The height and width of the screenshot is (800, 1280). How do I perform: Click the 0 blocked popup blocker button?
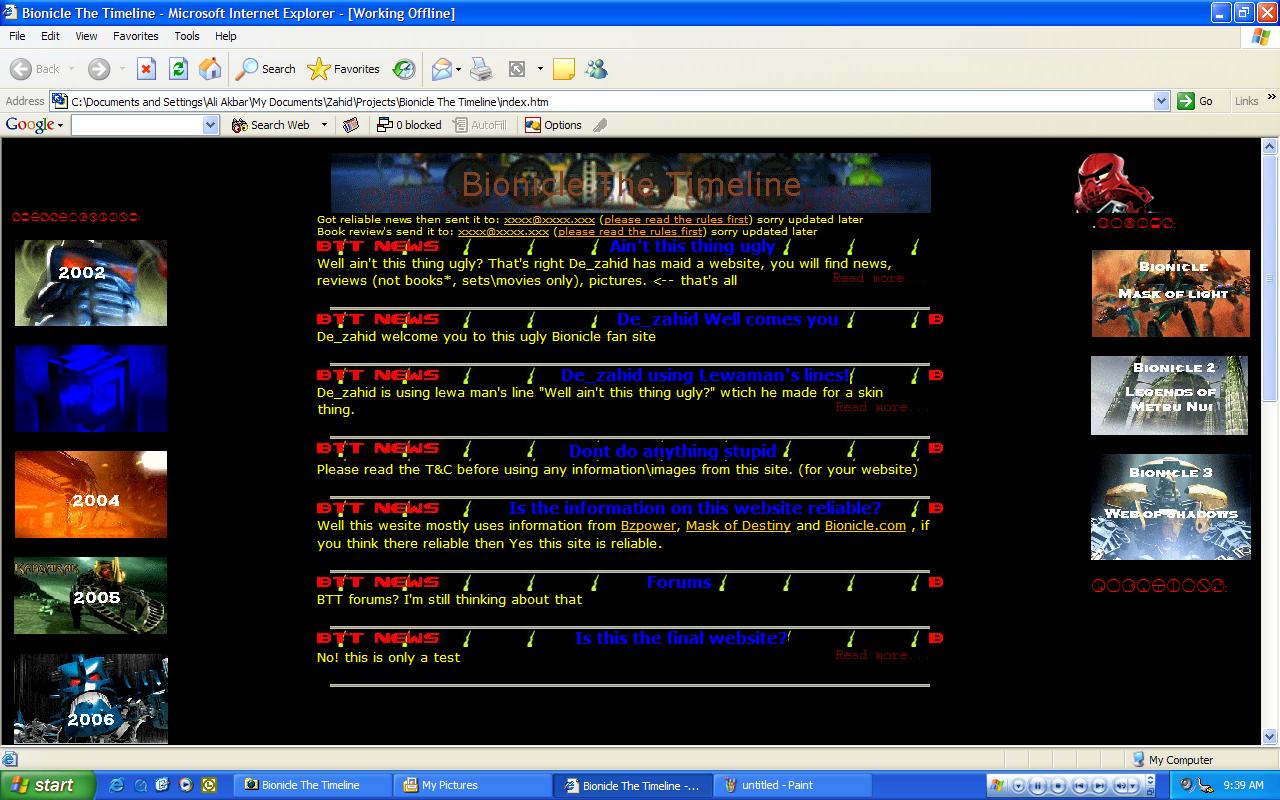point(409,125)
